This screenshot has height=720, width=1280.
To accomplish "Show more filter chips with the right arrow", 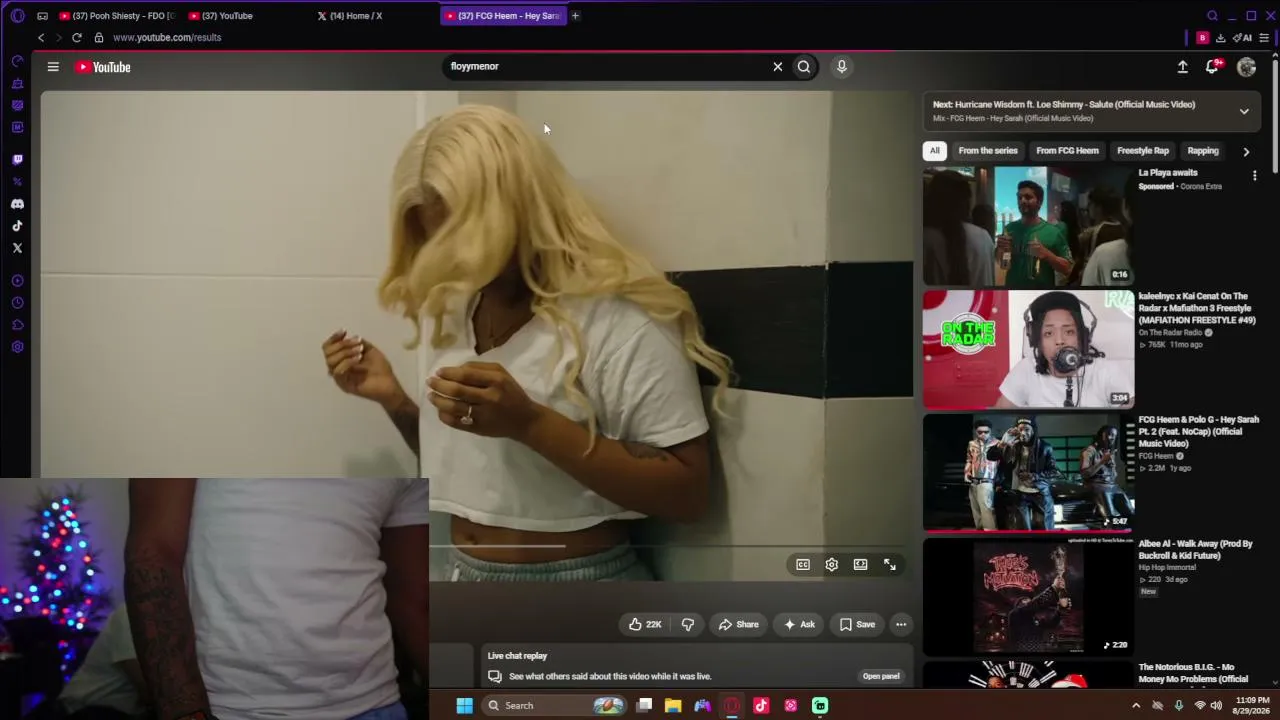I will [1246, 151].
